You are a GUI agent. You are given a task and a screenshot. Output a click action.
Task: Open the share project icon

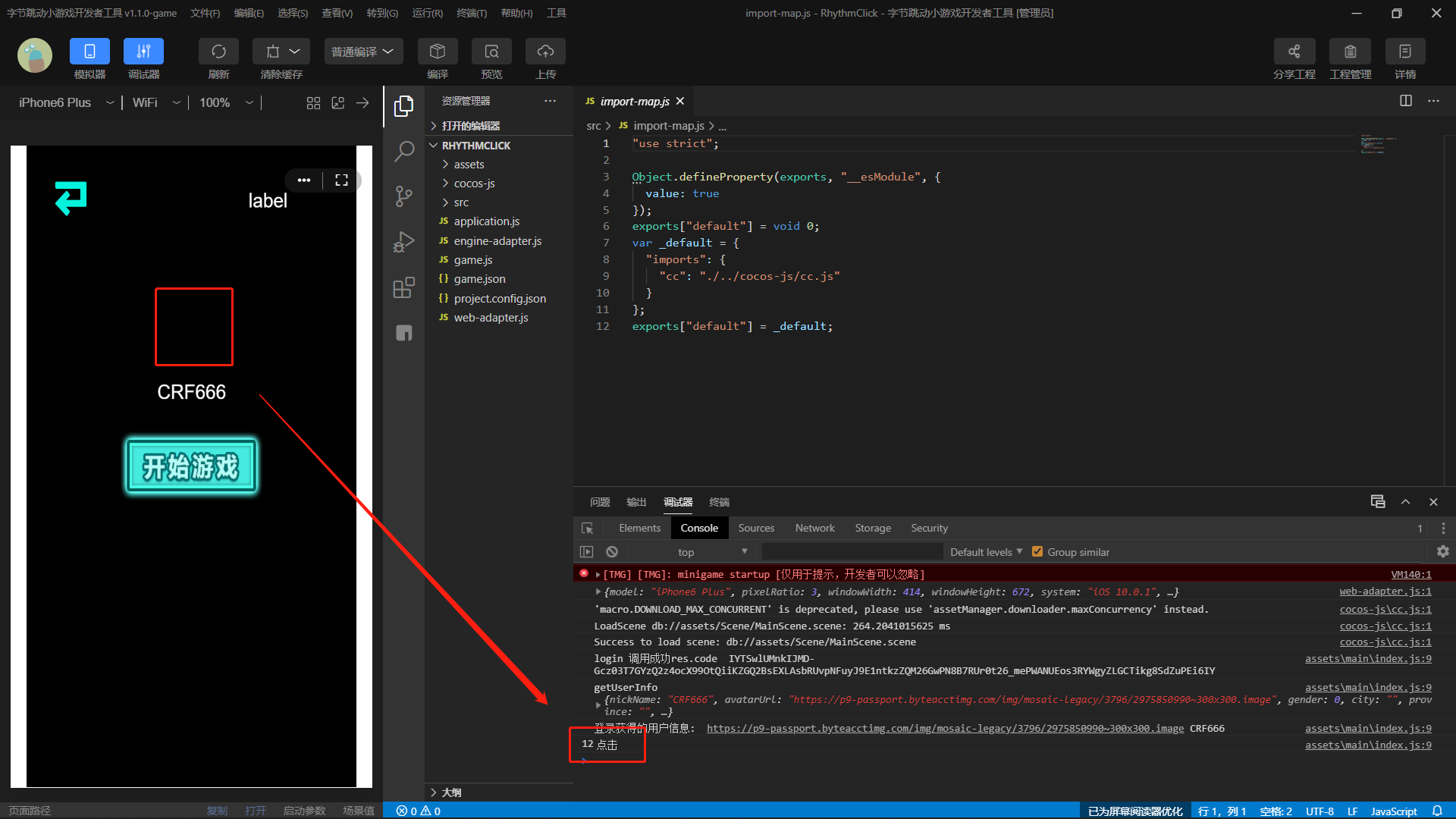pos(1294,52)
